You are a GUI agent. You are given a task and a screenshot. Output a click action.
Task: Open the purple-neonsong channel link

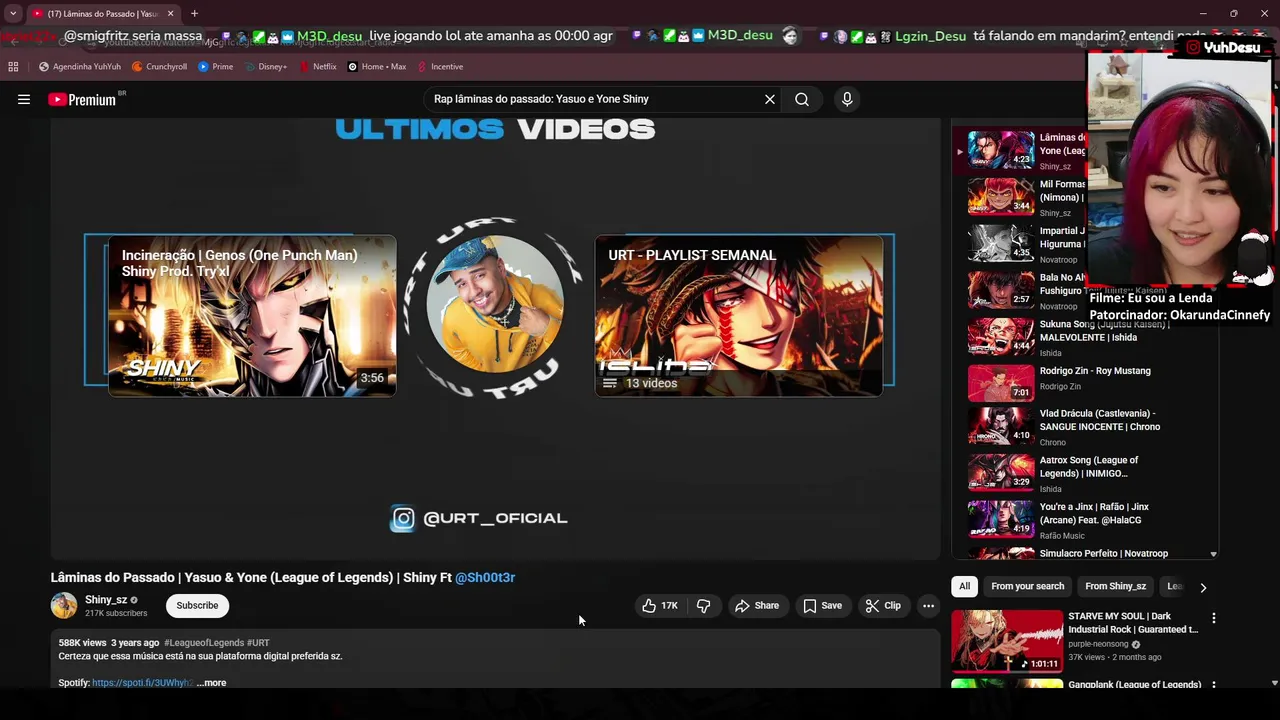pos(1098,644)
